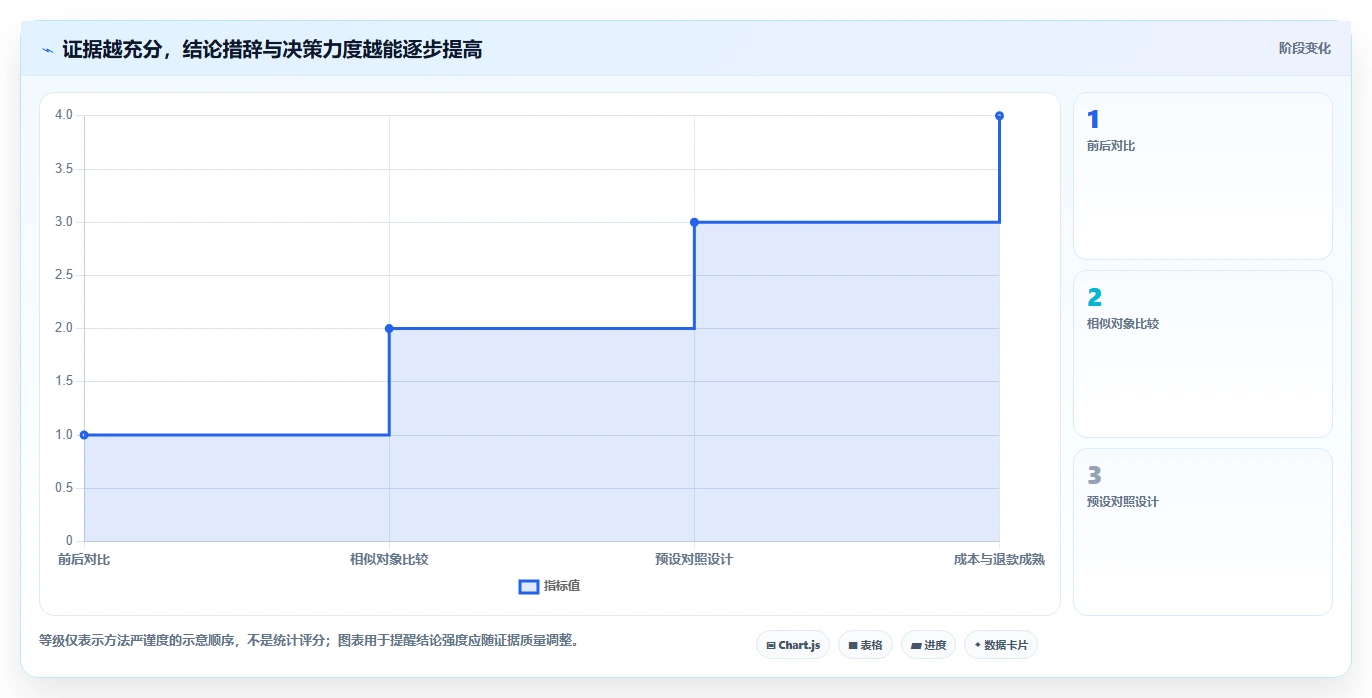
Task: Click the 表格 tag pill
Action: tap(865, 645)
